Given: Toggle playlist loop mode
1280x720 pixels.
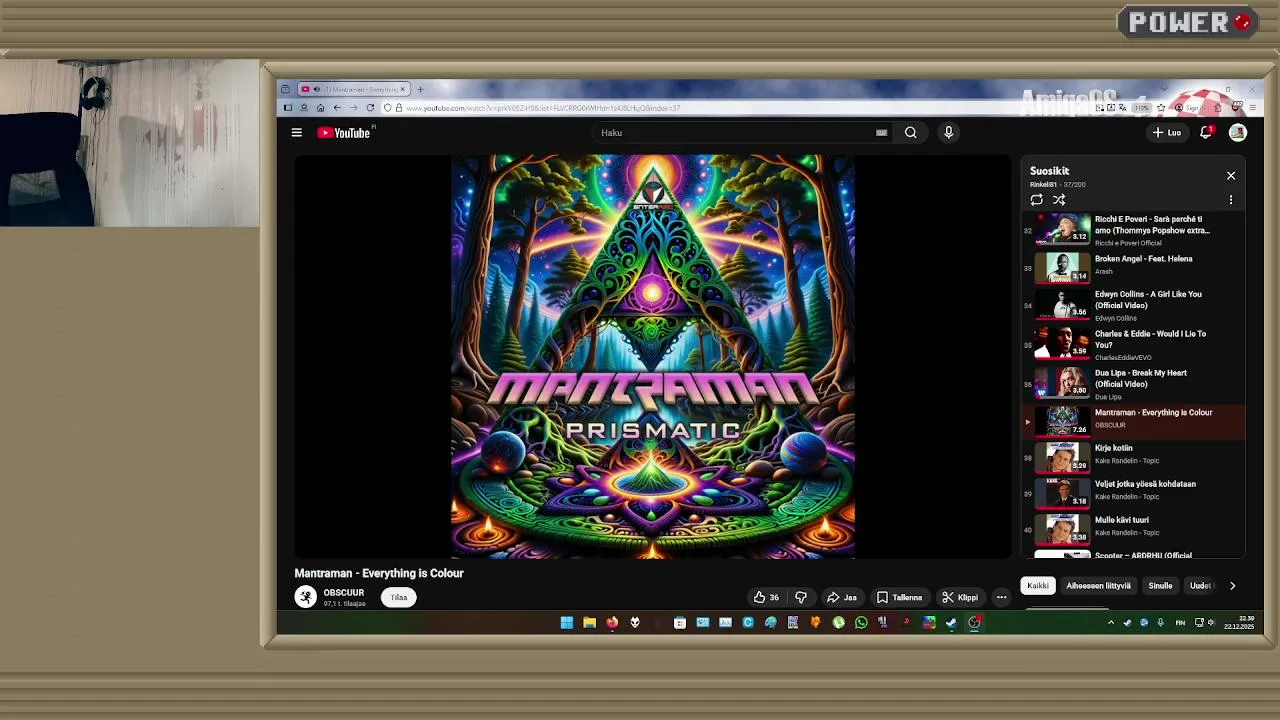Looking at the screenshot, I should coord(1037,200).
